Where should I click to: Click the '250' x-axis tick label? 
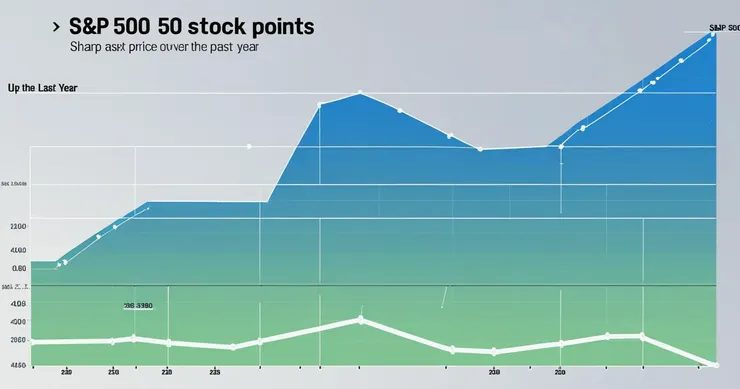(113, 372)
